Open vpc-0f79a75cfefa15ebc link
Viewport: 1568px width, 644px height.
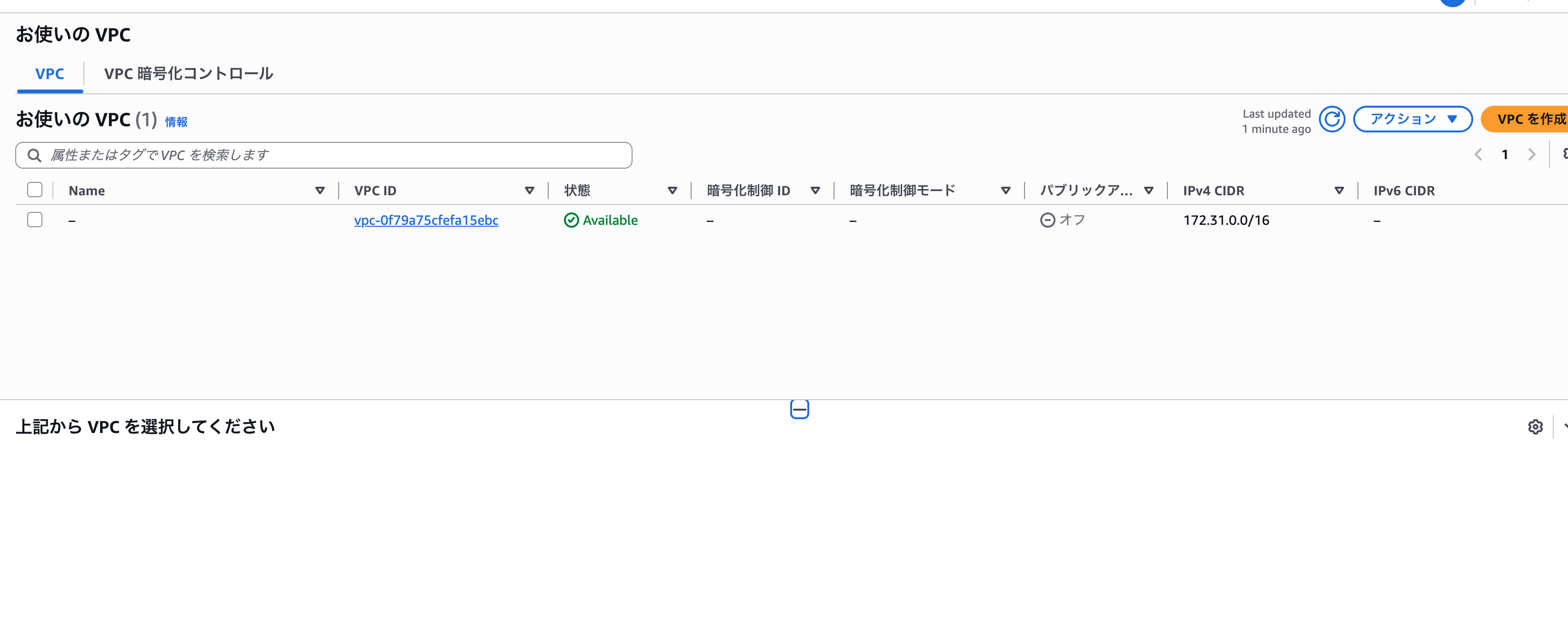click(426, 221)
